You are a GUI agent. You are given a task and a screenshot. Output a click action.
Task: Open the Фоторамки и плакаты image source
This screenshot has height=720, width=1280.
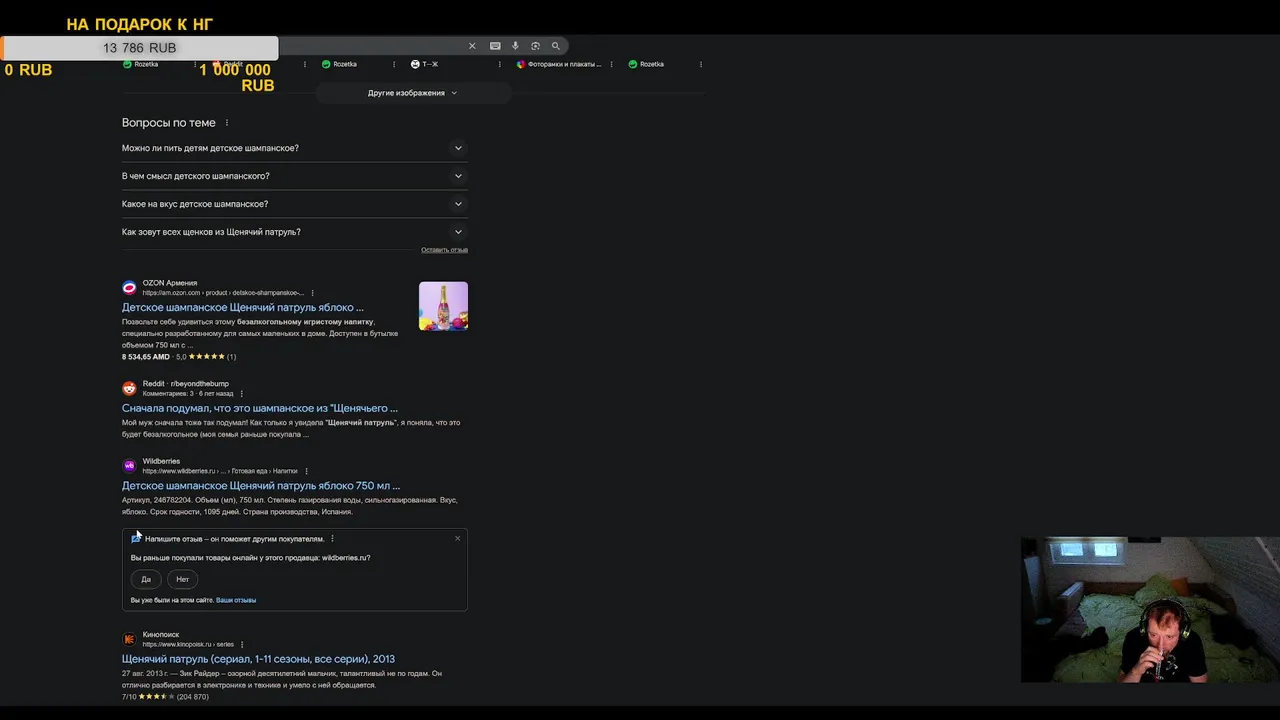[x=559, y=64]
